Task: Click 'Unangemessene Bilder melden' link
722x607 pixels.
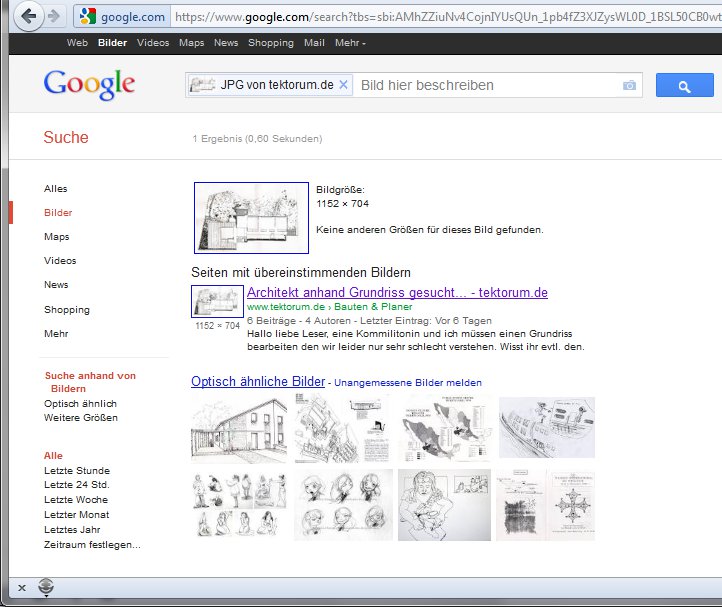Action: (x=408, y=383)
